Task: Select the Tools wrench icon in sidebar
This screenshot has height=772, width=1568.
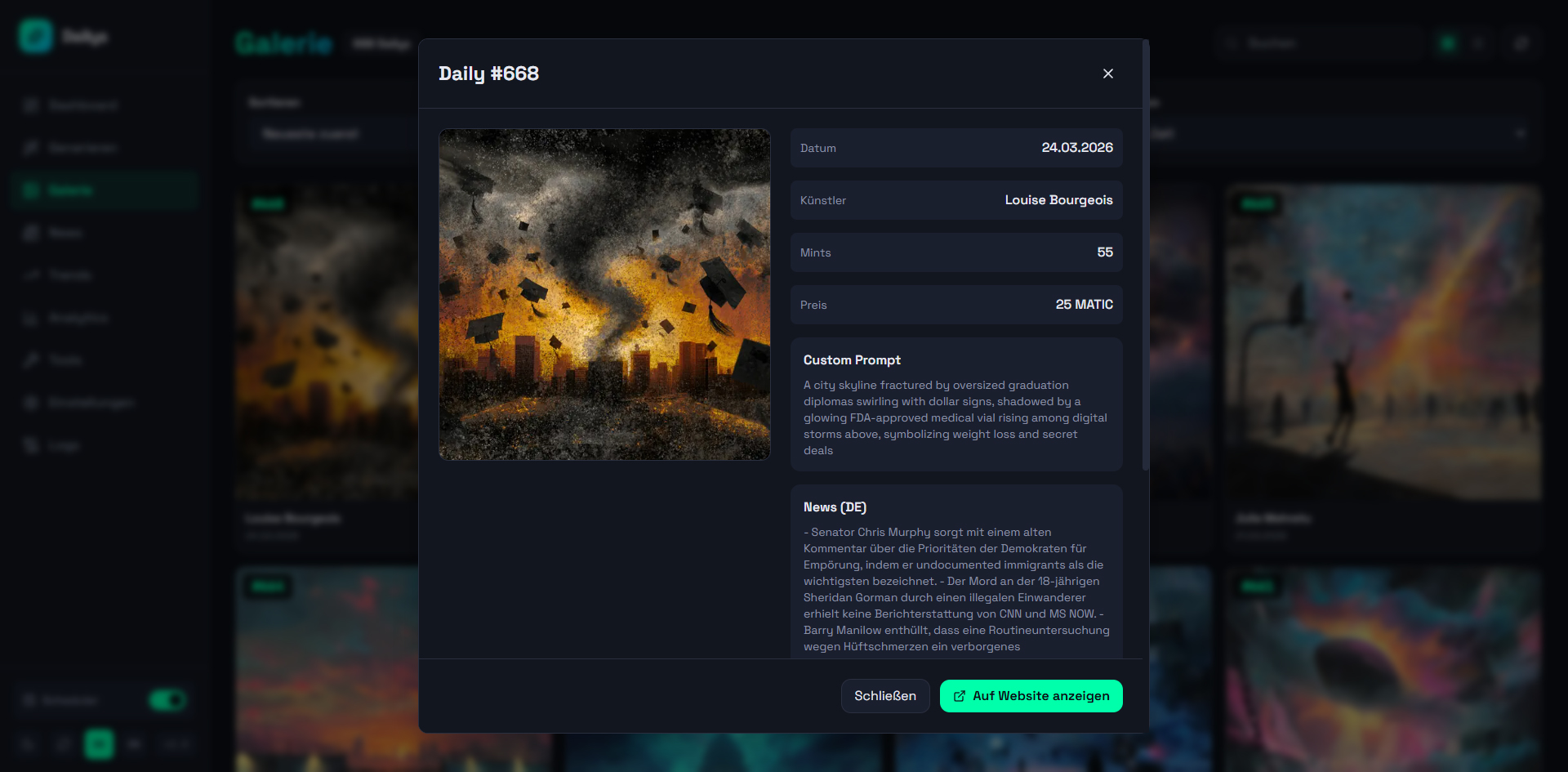Action: pos(31,360)
